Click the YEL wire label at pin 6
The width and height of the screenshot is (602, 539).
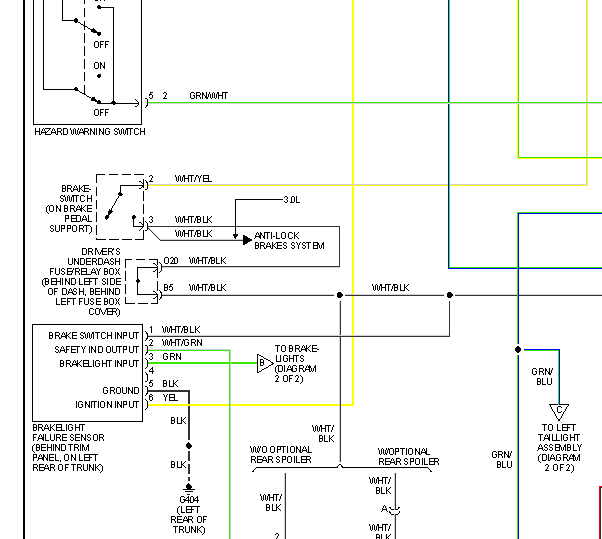click(x=170, y=398)
